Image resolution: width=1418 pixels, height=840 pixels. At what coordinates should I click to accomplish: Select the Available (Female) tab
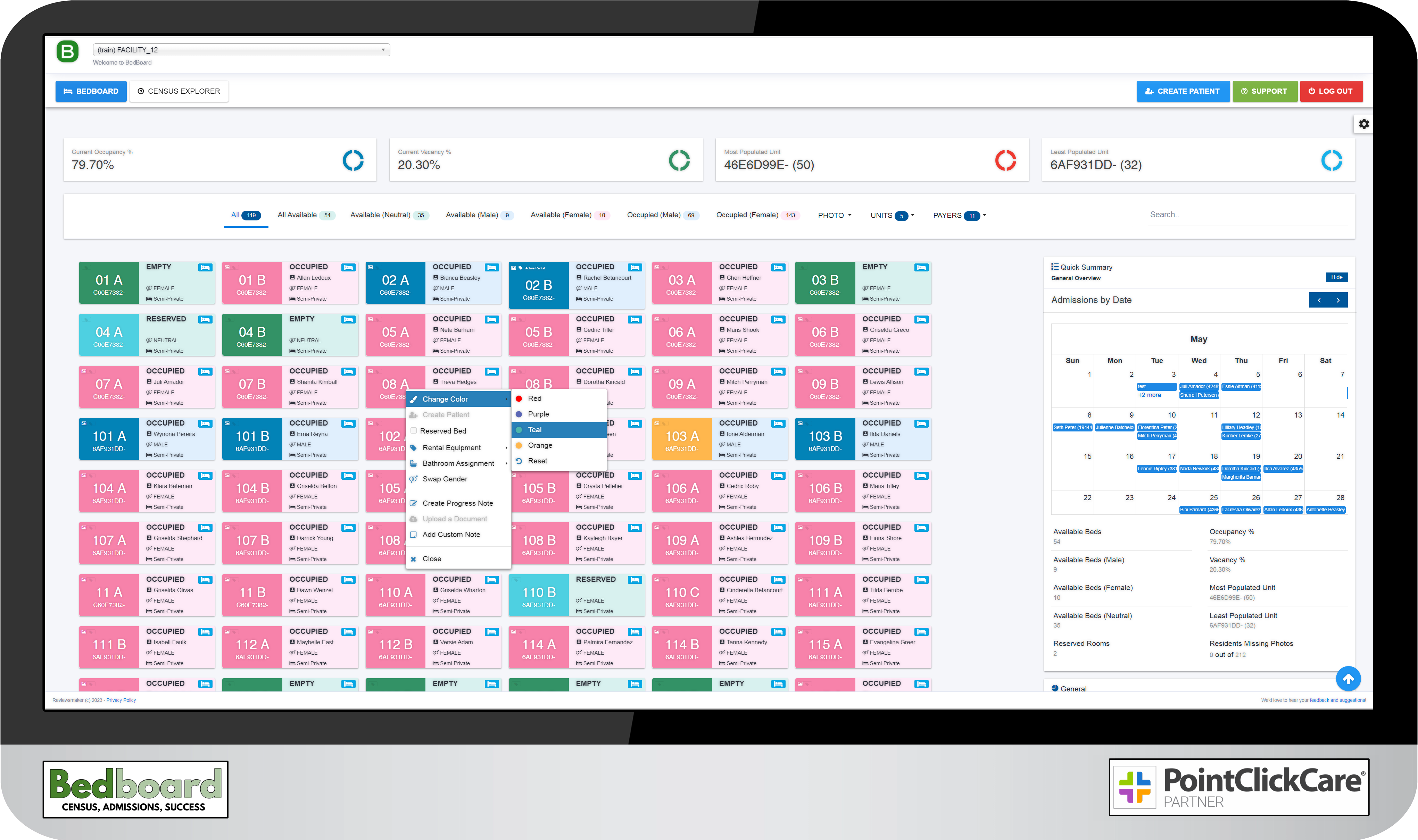570,215
